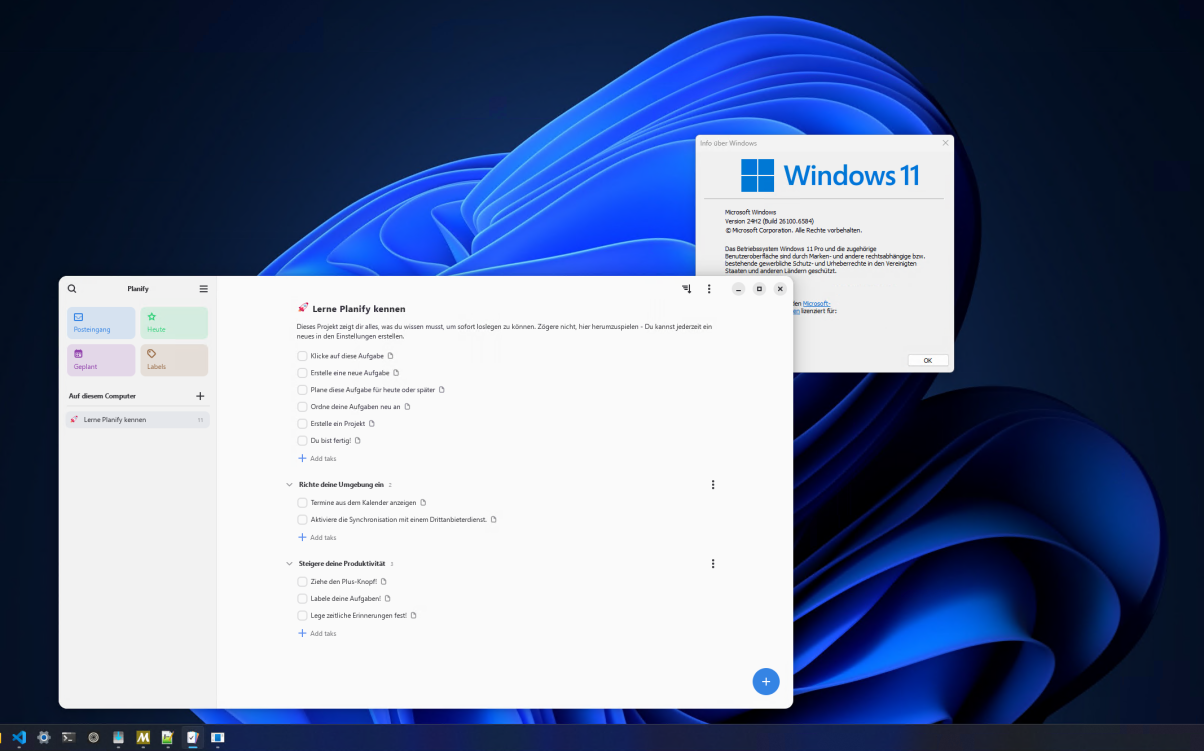Add a new project under Auf diesem Computer
Image resolution: width=1204 pixels, height=751 pixels.
coord(199,395)
